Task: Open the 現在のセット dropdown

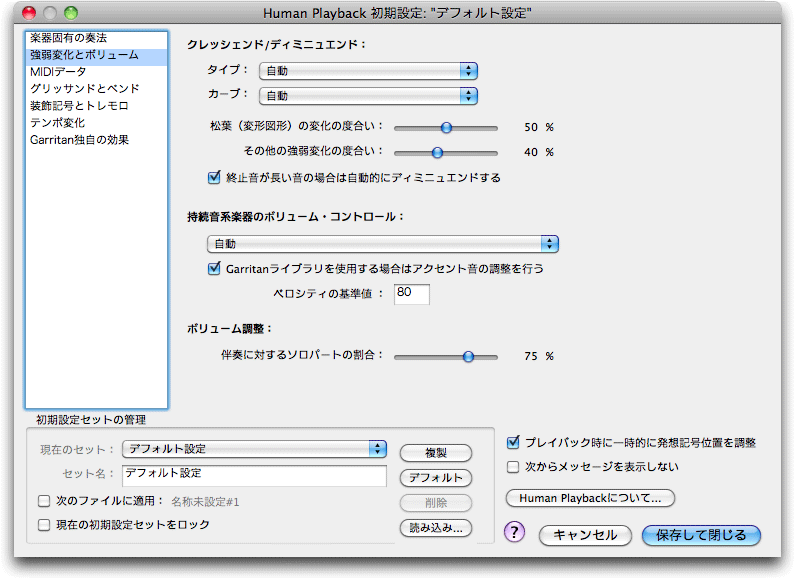Action: tap(255, 449)
